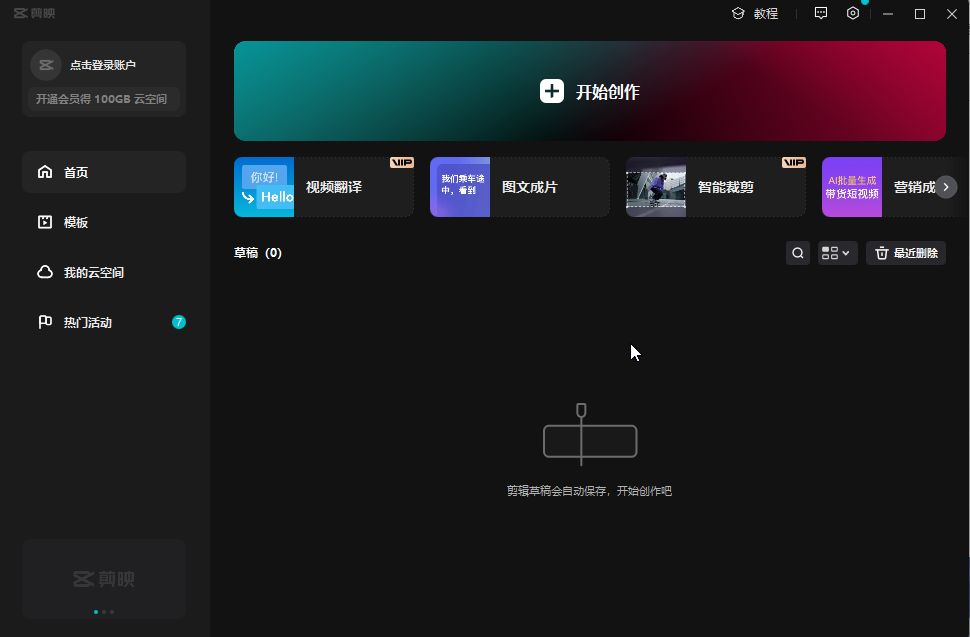The image size is (970, 637).
Task: Click the 剪映 logo in title bar
Action: click(35, 13)
